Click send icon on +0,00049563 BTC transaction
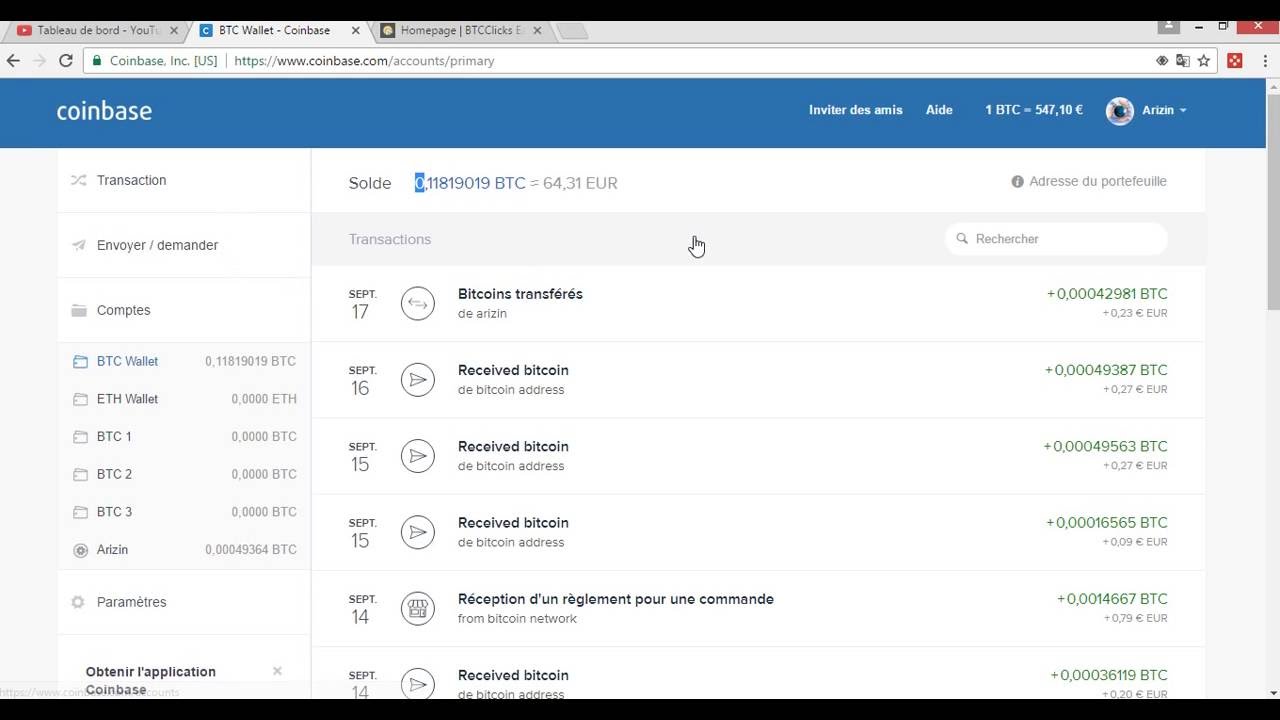This screenshot has width=1280, height=720. [x=418, y=455]
